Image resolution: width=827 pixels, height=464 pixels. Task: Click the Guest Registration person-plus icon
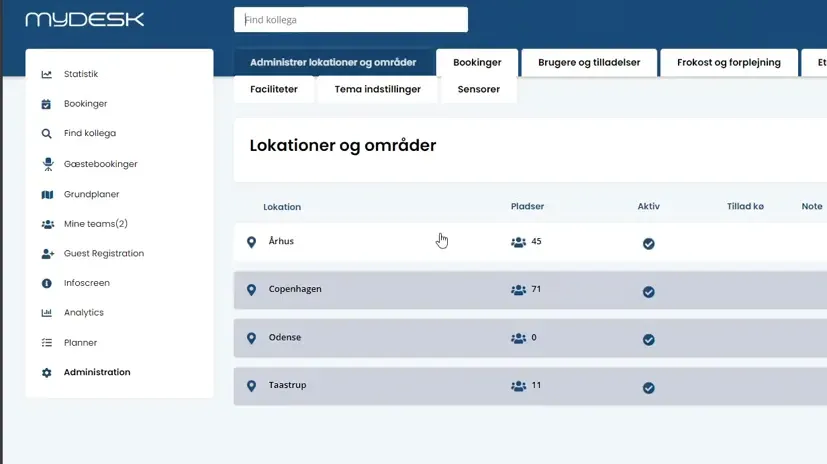click(47, 254)
